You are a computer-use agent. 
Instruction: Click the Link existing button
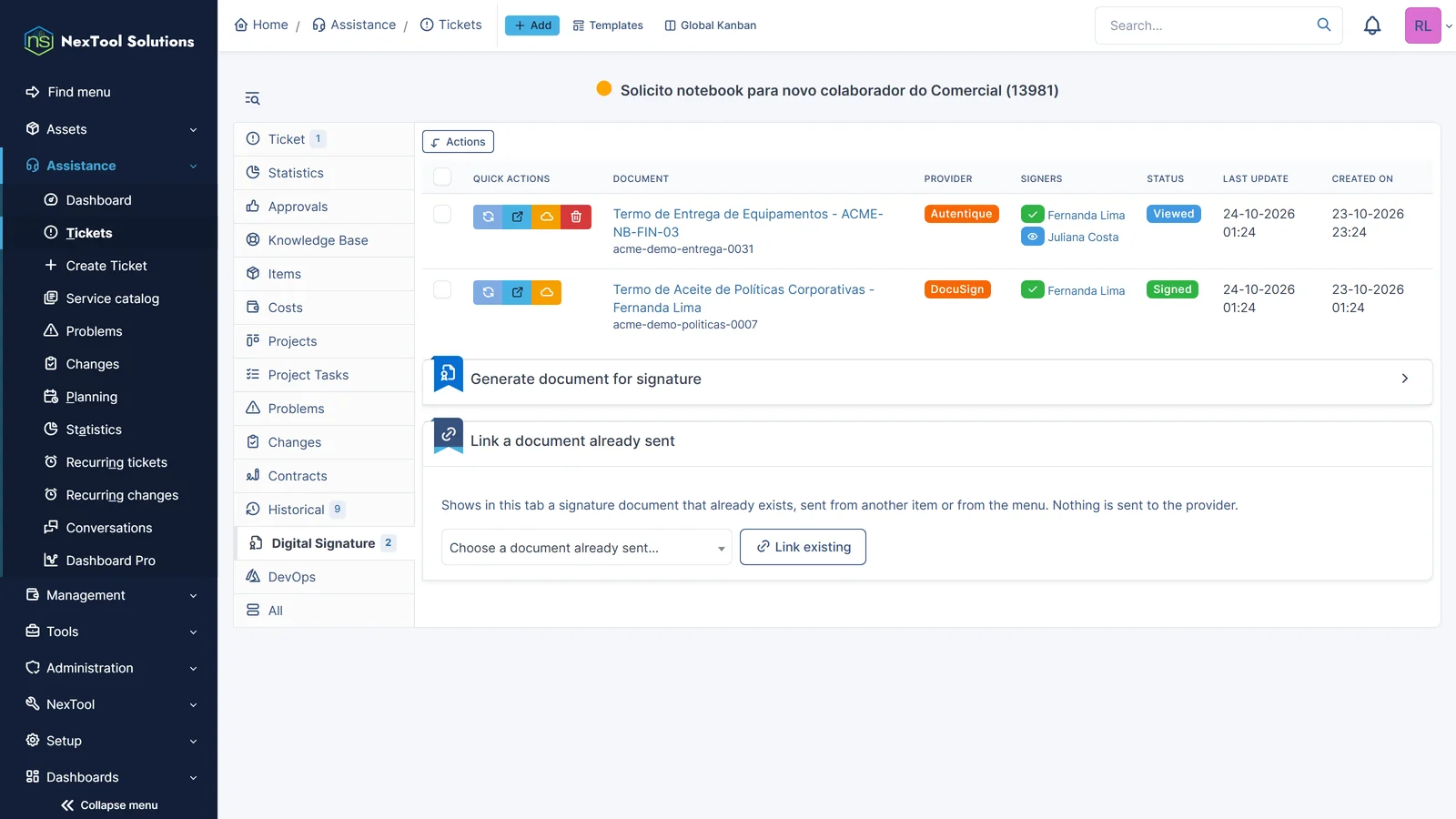tap(803, 547)
